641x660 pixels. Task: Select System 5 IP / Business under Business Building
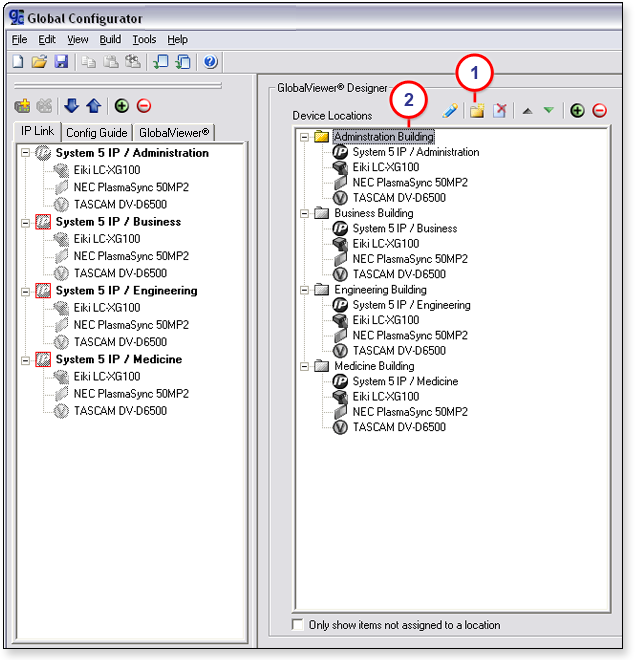(402, 228)
